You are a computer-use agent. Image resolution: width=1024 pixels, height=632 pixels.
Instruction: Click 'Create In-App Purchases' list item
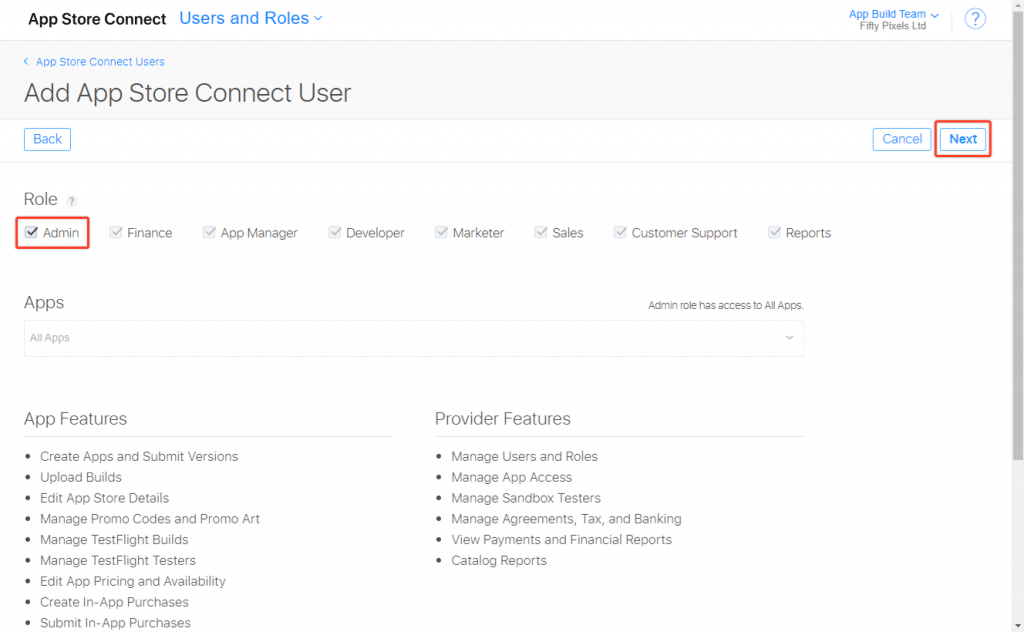click(x=114, y=602)
